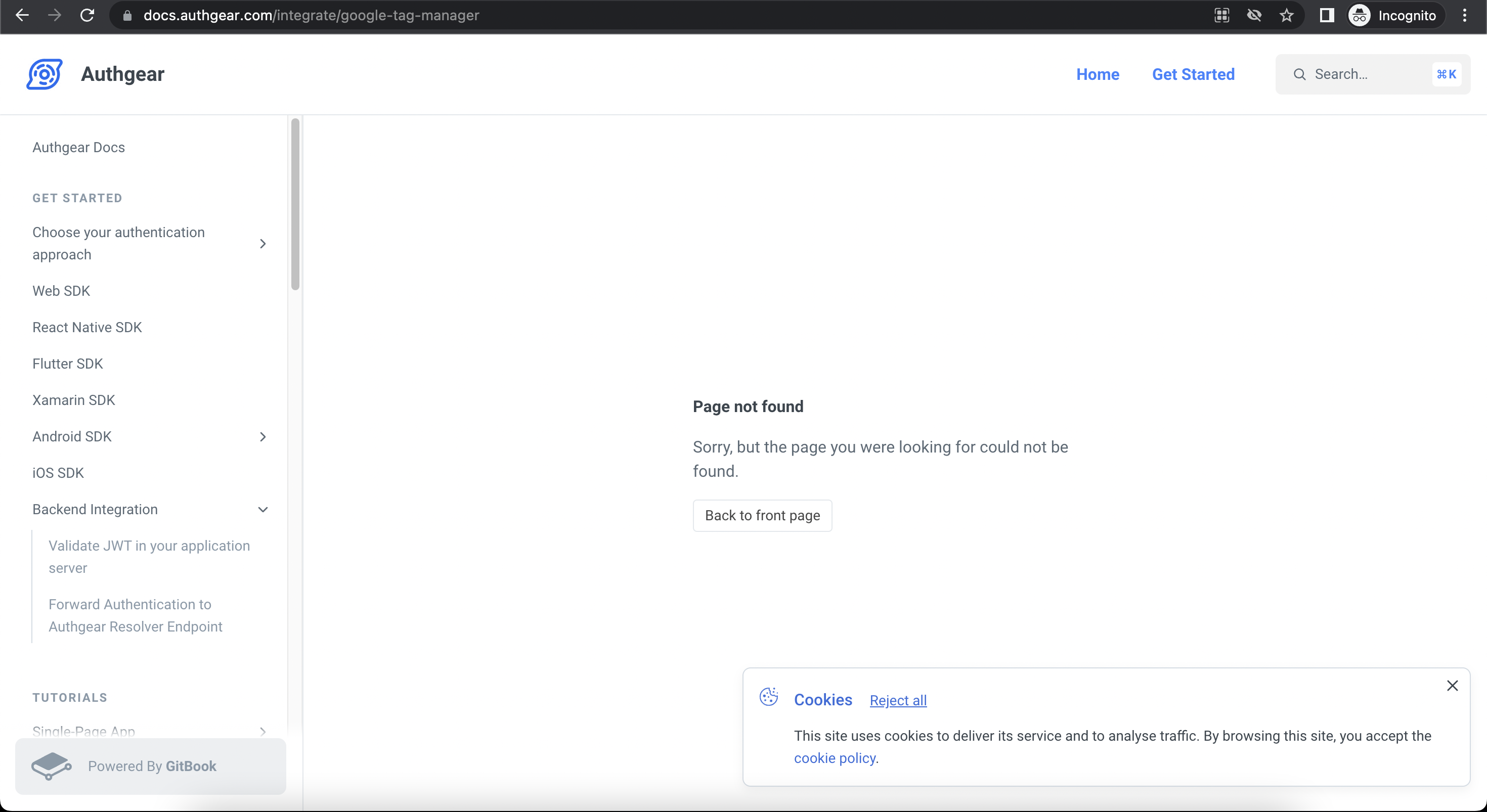1487x812 pixels.
Task: Click the bookmark star icon
Action: click(x=1287, y=15)
